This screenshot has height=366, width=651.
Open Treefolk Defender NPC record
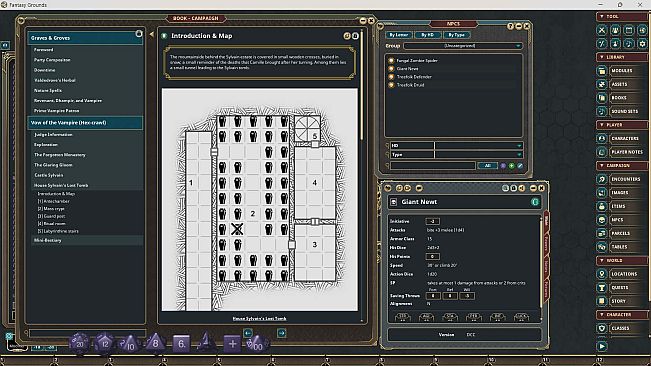(414, 77)
